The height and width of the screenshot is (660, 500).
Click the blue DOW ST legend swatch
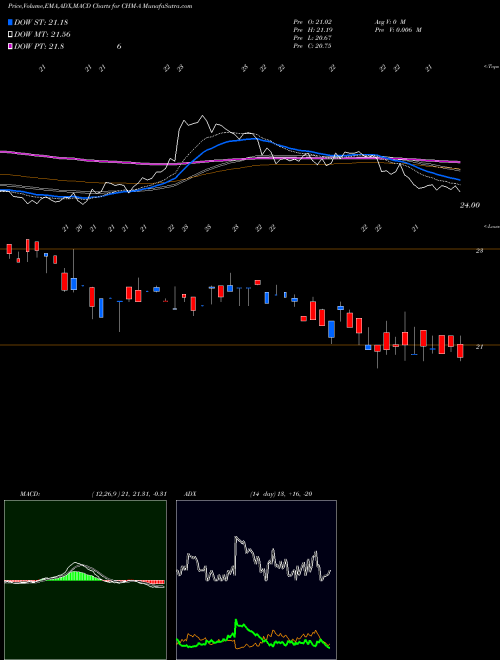10,23
